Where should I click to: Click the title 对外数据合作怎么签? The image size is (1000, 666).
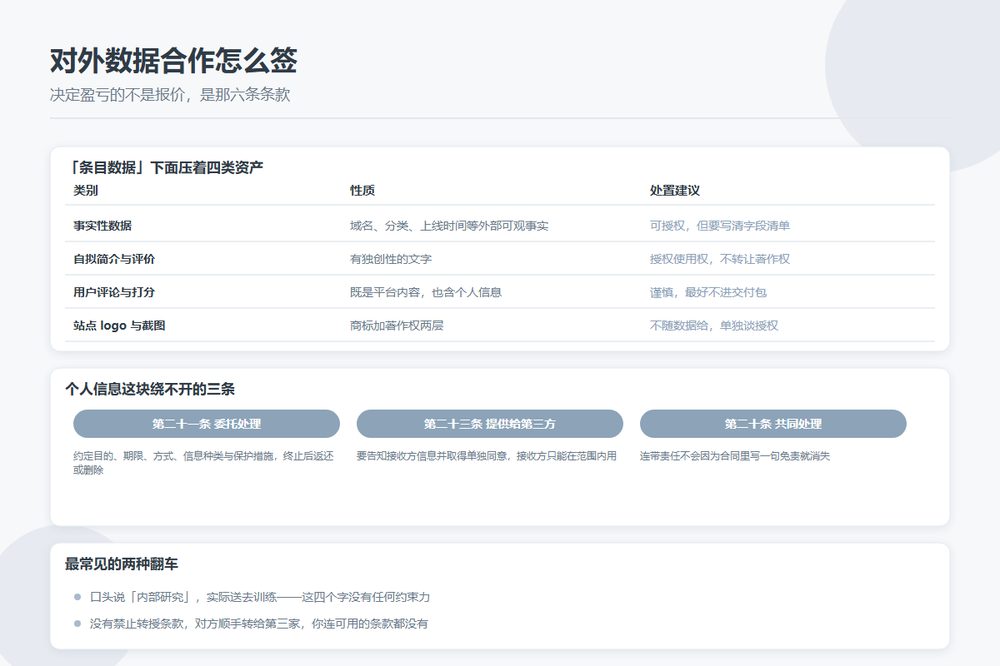[173, 61]
